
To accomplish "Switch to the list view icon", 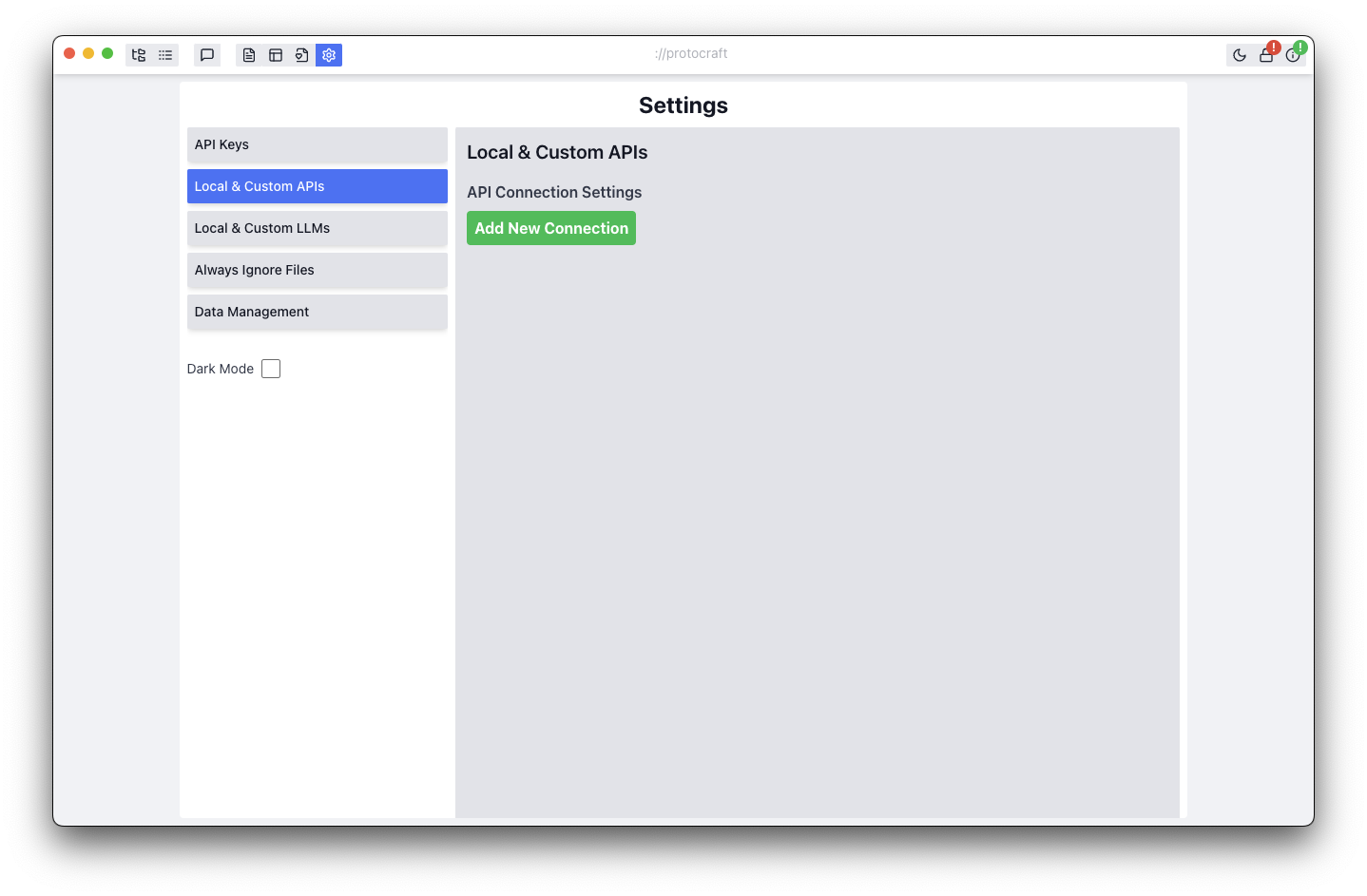I will [x=165, y=55].
